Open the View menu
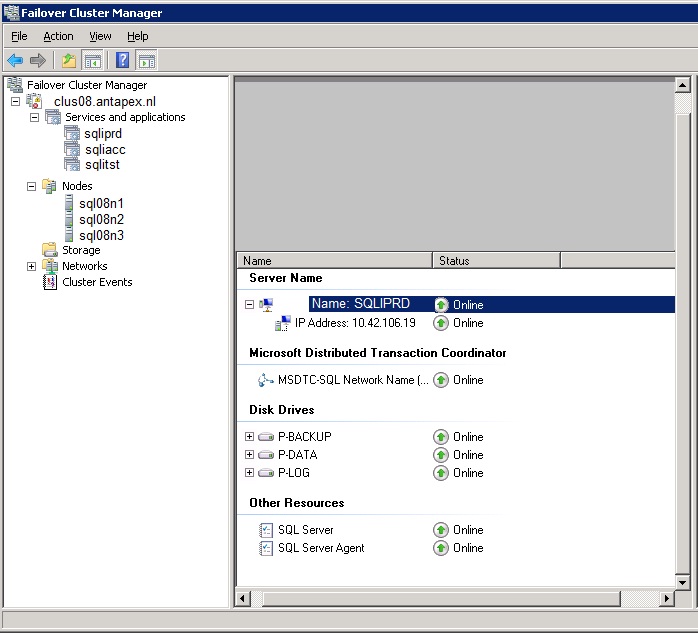The width and height of the screenshot is (698, 633). pyautogui.click(x=100, y=36)
